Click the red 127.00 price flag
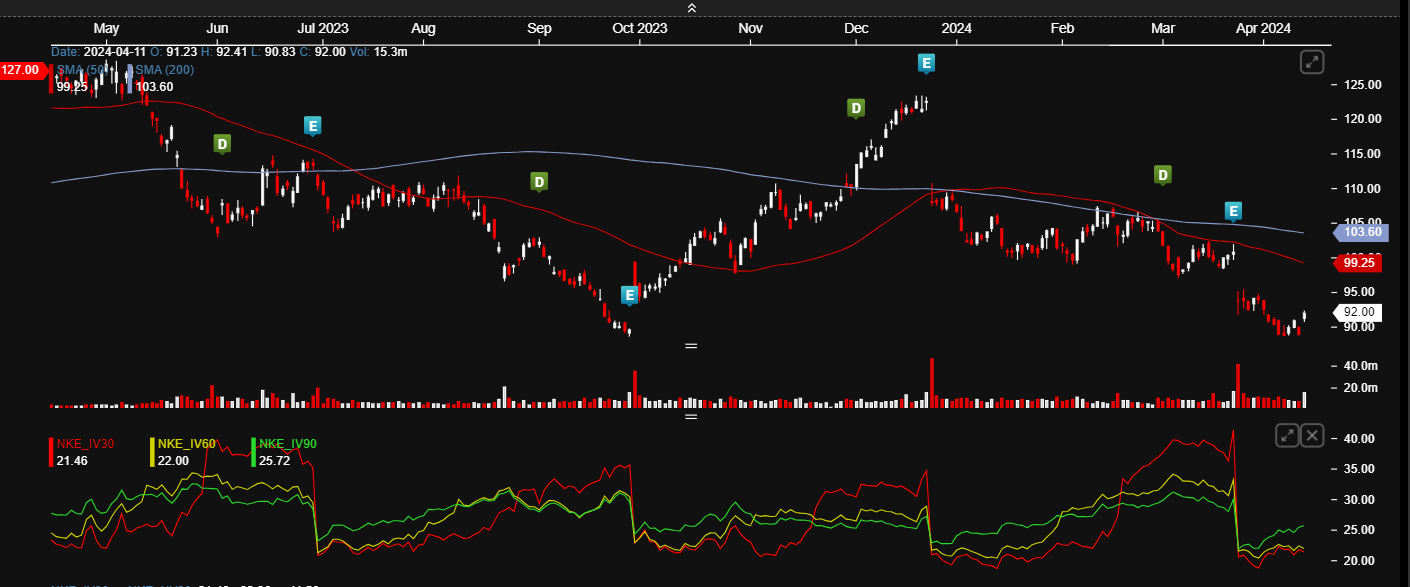This screenshot has height=587, width=1410. pyautogui.click(x=22, y=70)
